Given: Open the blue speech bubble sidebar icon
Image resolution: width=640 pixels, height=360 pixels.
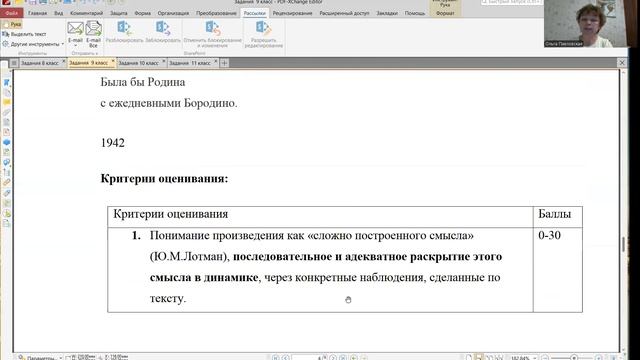Looking at the screenshot, I should (7, 142).
